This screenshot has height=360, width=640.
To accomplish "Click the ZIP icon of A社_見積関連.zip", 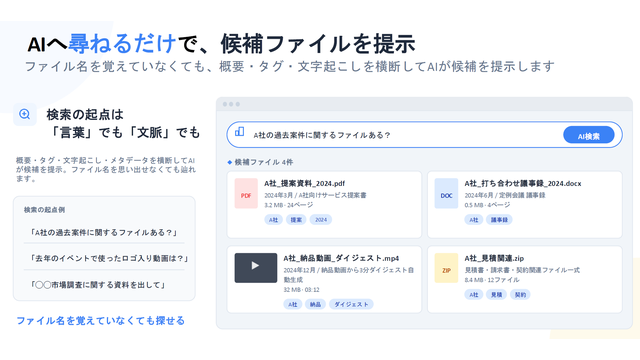I will pyautogui.click(x=446, y=268).
